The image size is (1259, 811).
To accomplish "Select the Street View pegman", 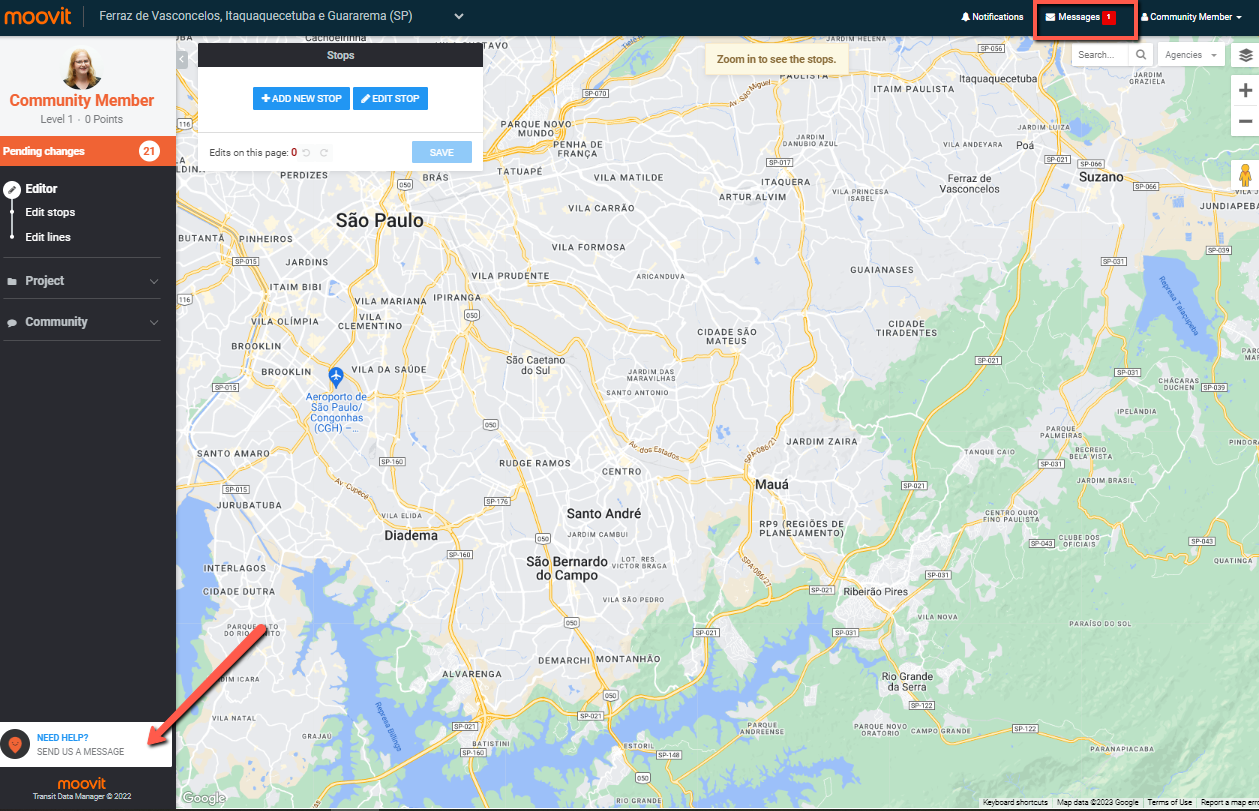I will click(x=1245, y=177).
